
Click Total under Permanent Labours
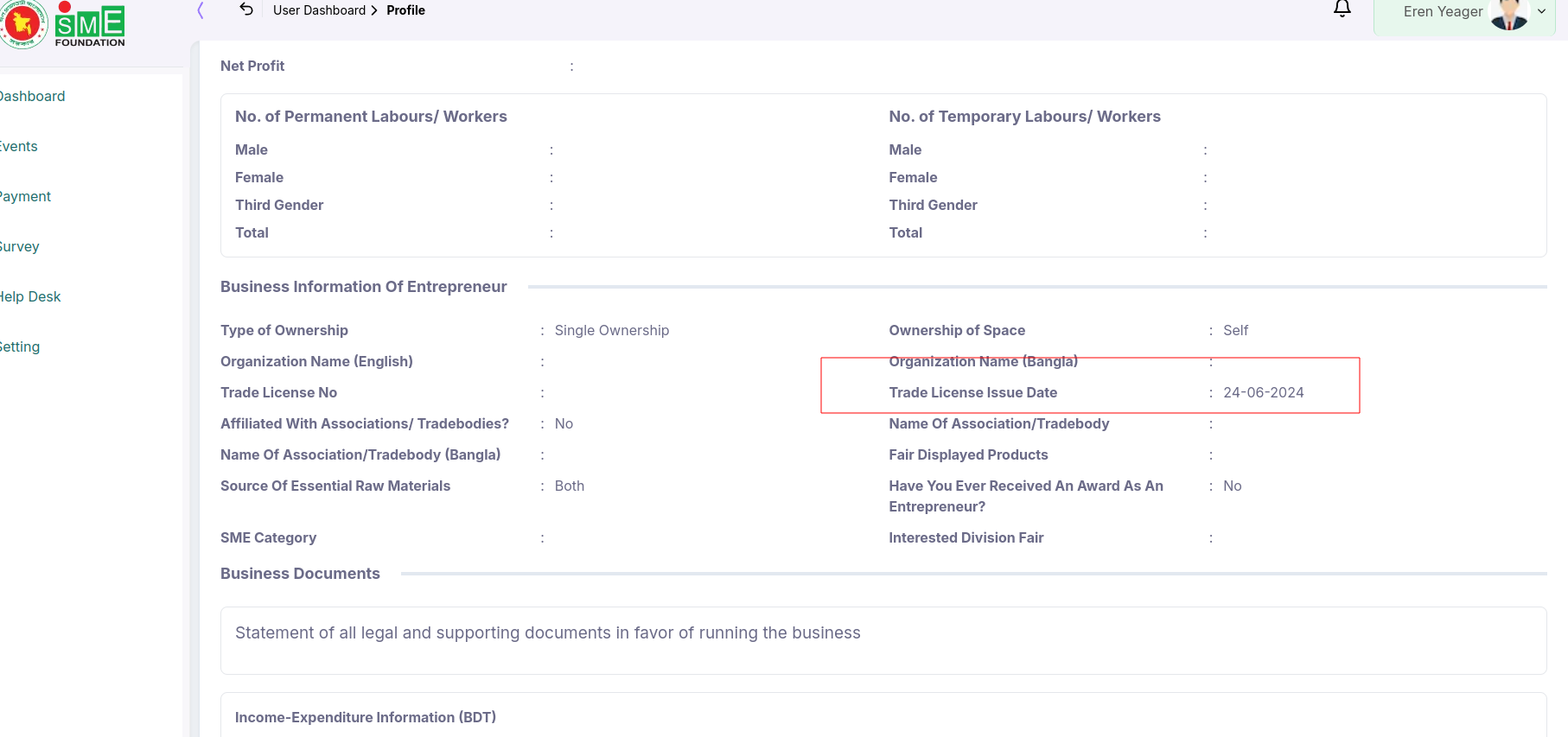pos(252,232)
